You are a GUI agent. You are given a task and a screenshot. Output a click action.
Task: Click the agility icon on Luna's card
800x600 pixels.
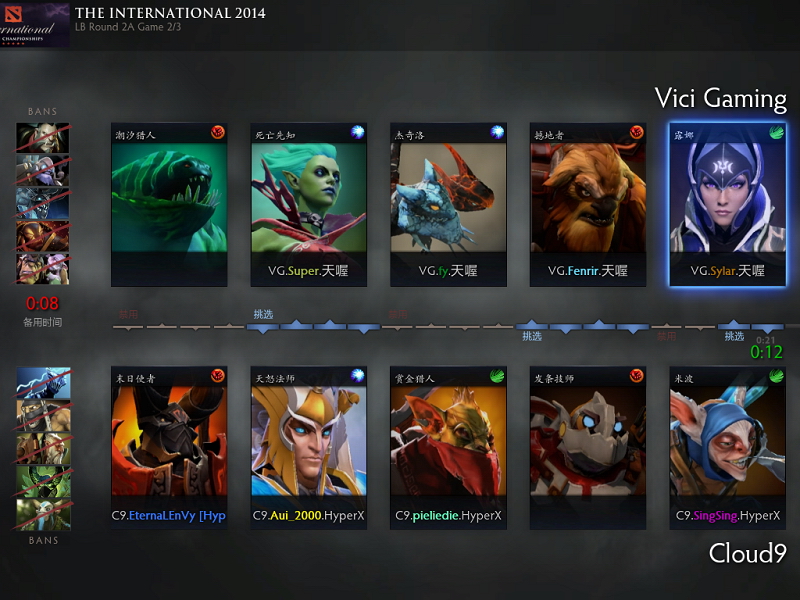777,133
